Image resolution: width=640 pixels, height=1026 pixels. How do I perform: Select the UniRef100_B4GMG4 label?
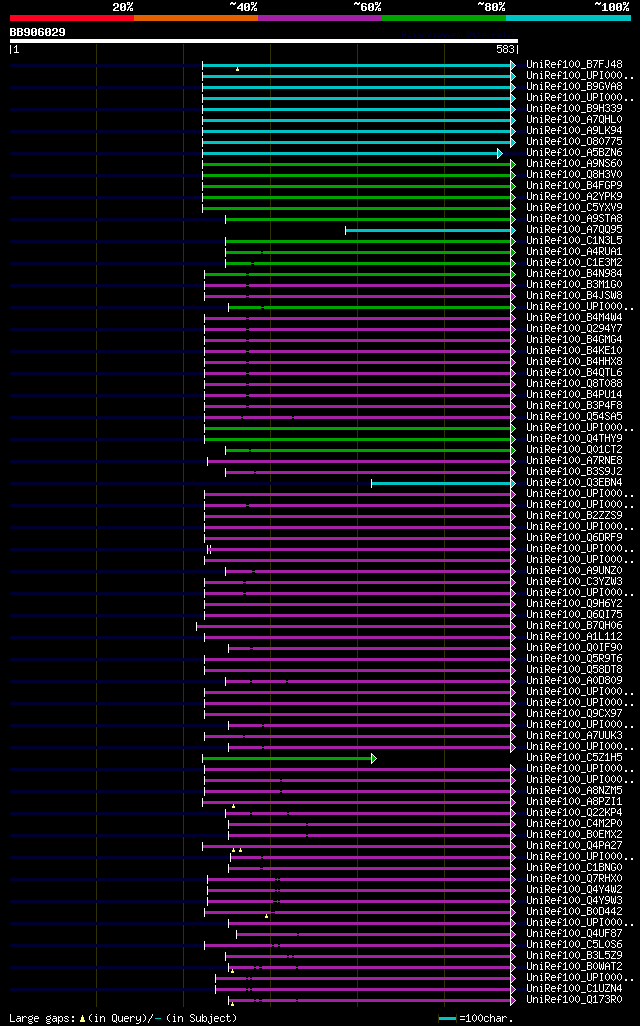pos(575,340)
